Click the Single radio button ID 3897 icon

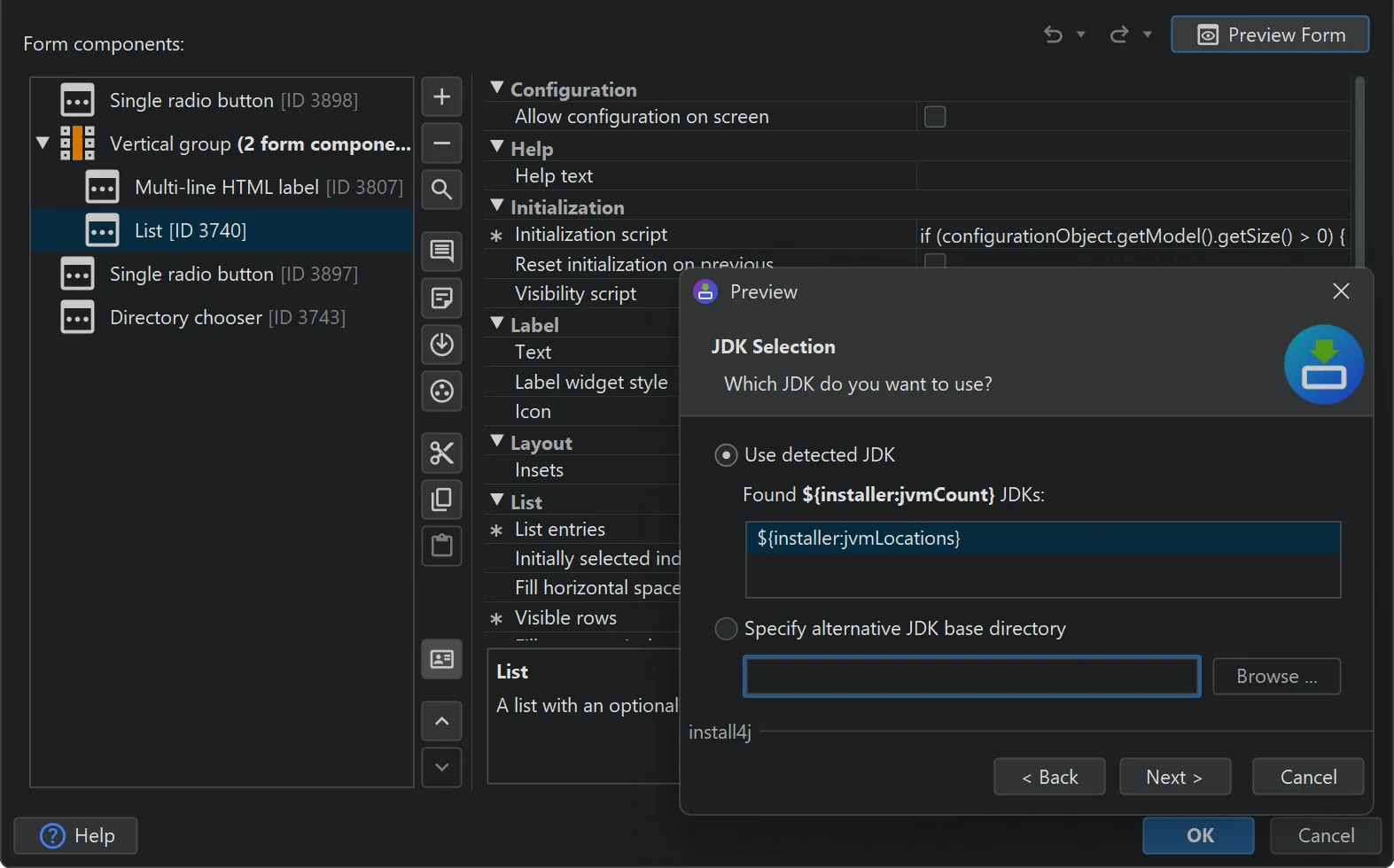point(77,274)
